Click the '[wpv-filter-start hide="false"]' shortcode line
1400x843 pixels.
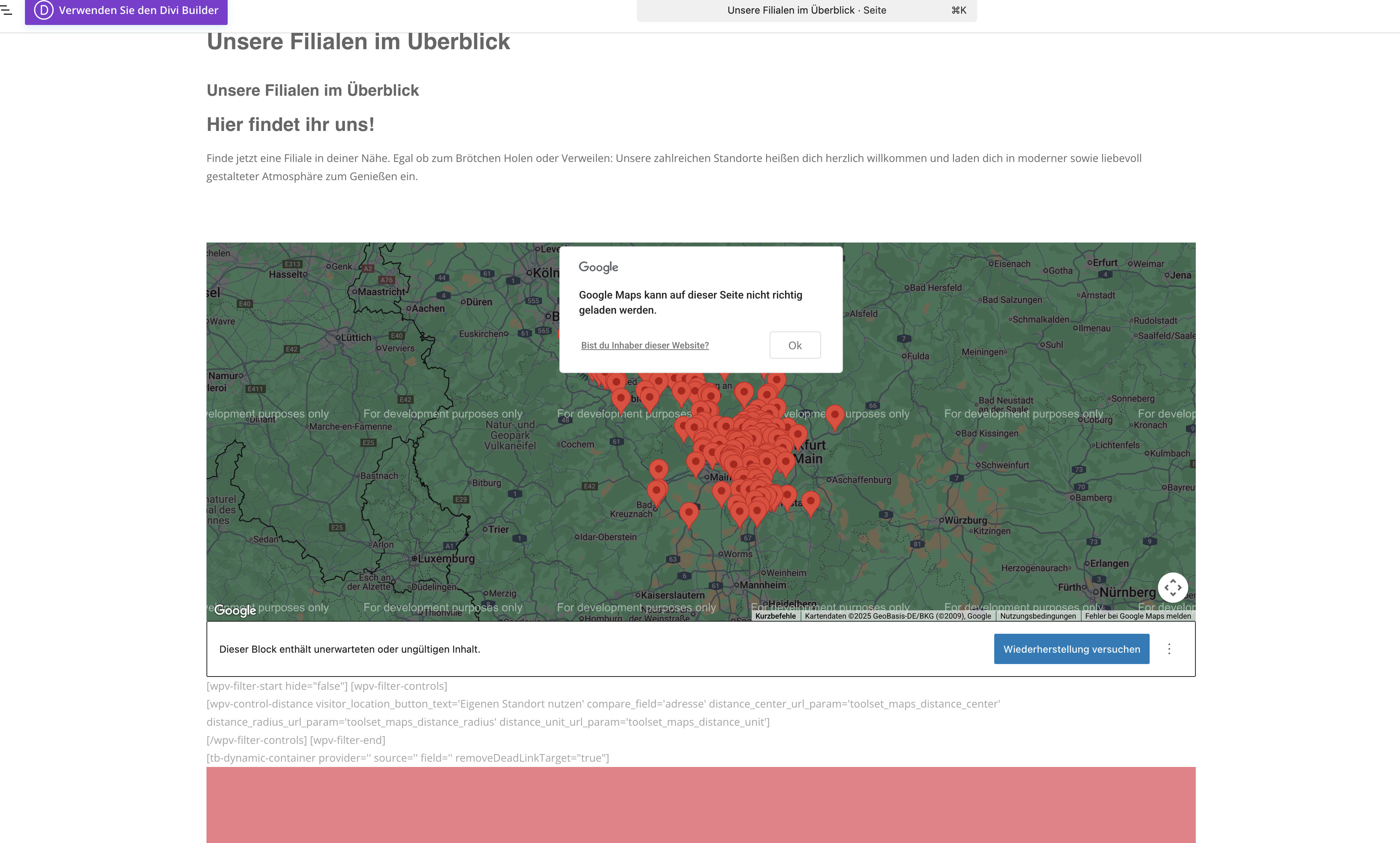pyautogui.click(x=326, y=686)
